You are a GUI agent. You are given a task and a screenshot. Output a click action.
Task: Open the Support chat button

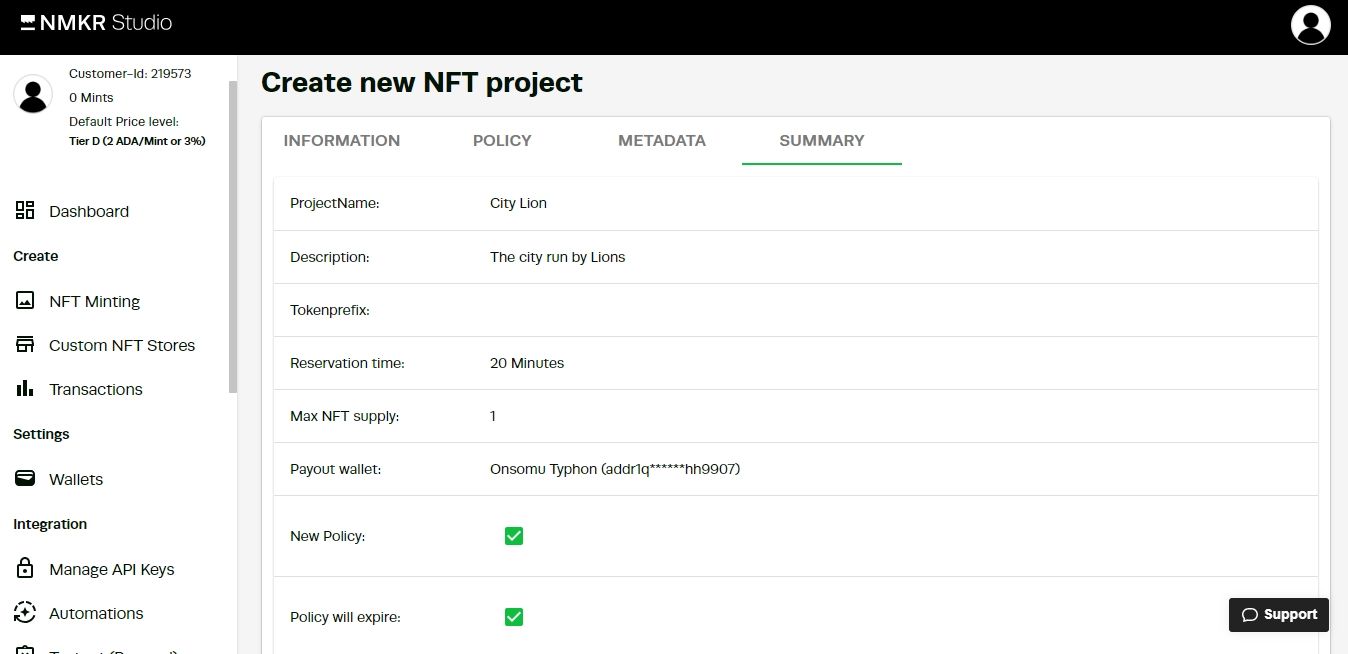click(x=1279, y=615)
